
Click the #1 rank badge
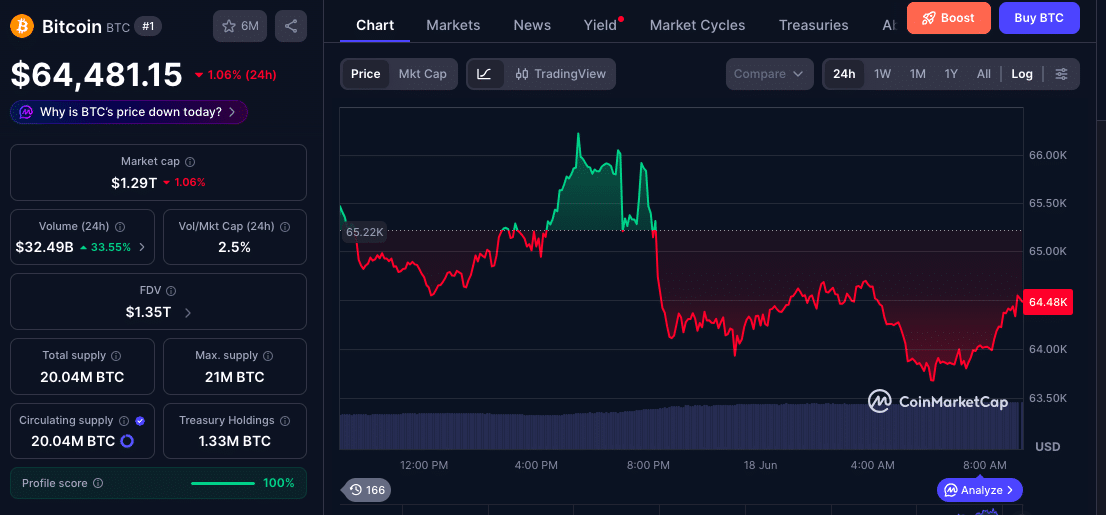148,27
